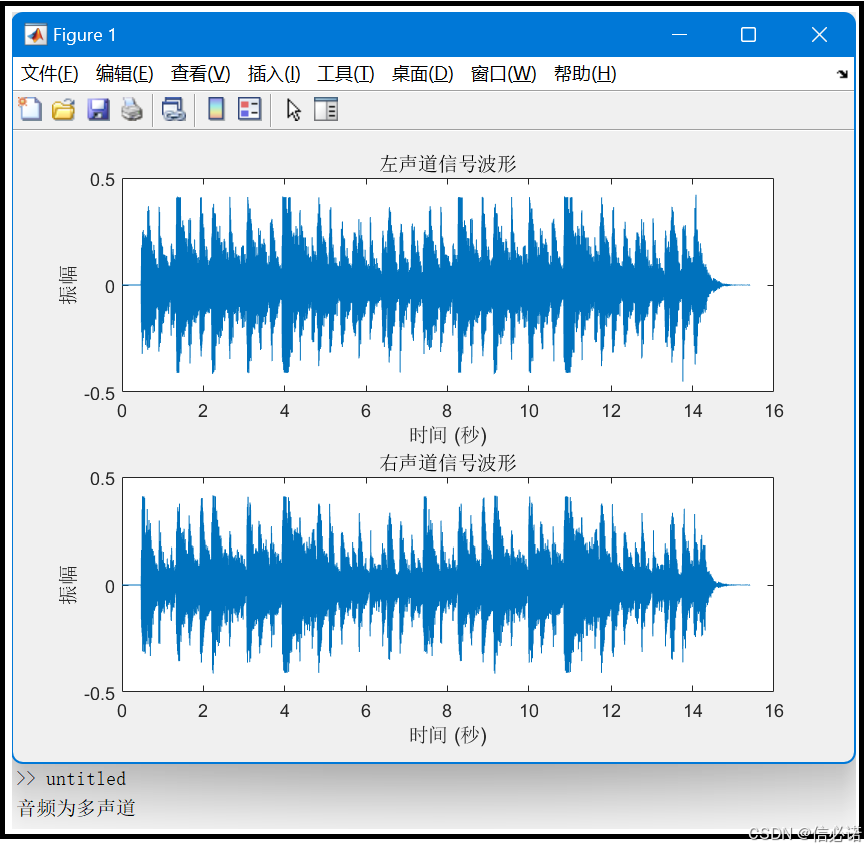Open the 文件(F) menu

(49, 73)
